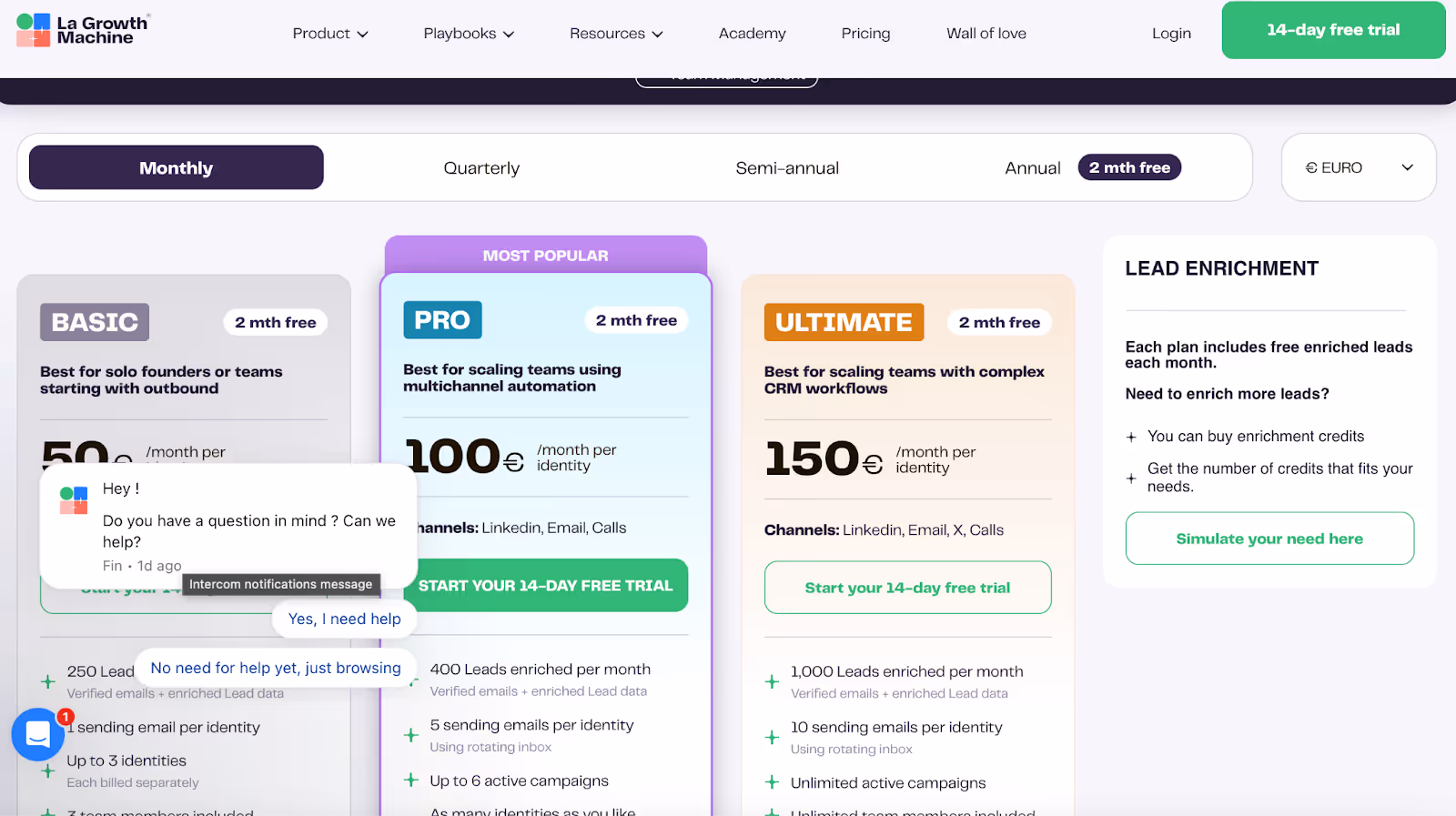Screen dimensions: 1456x816
Task: Click the avatar icon in the Intercom chat message
Action: (74, 500)
